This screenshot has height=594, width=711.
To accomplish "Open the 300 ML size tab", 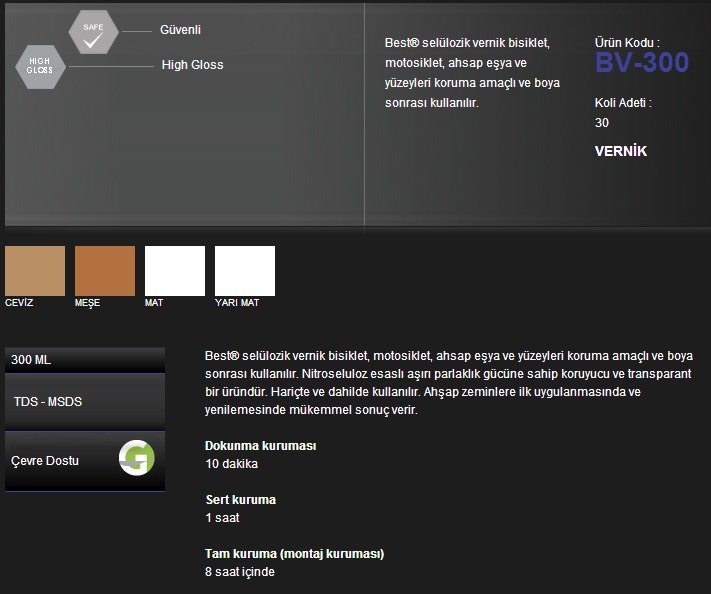I will [84, 359].
